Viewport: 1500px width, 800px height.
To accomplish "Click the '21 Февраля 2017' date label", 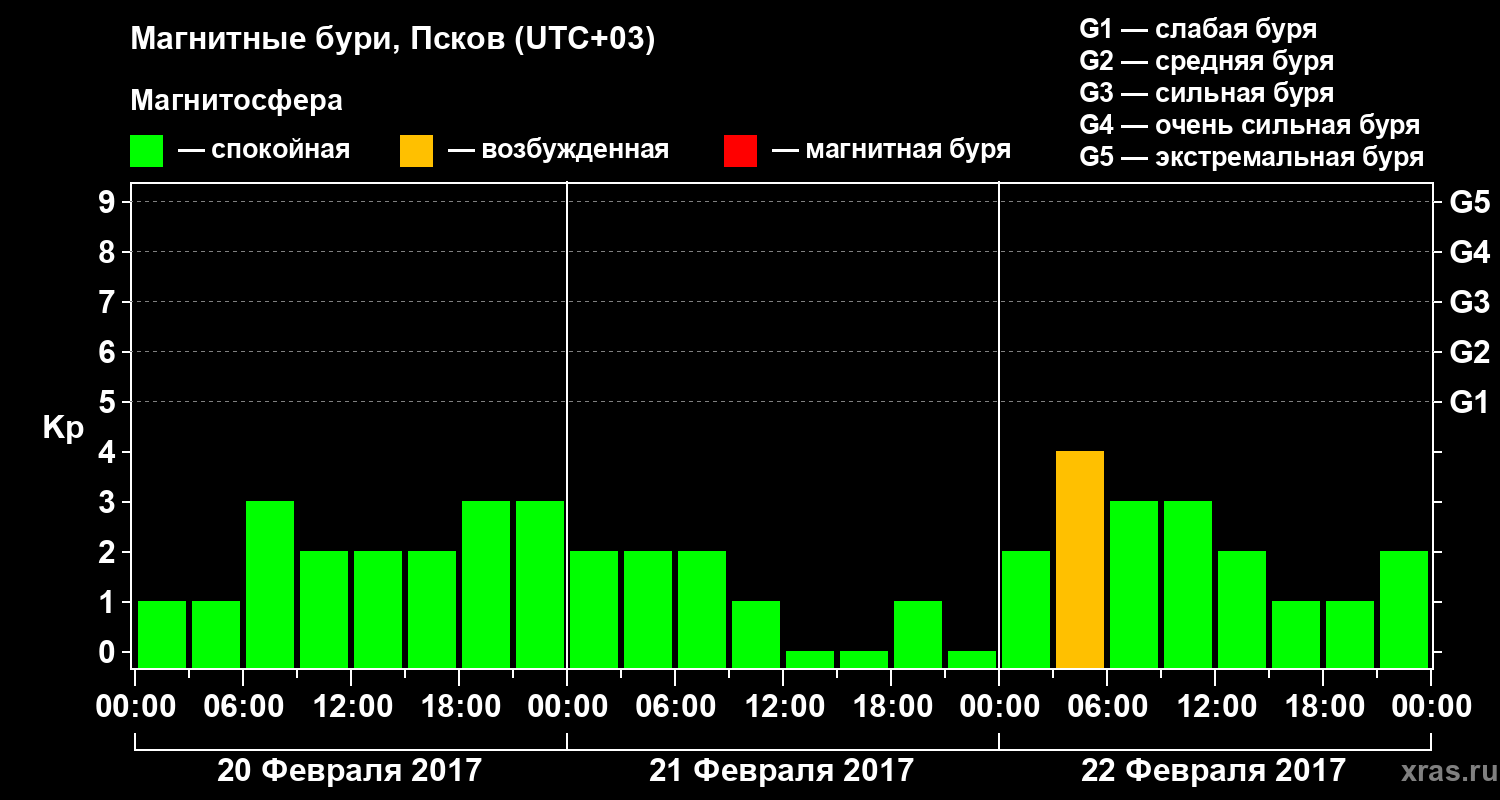I will click(782, 771).
